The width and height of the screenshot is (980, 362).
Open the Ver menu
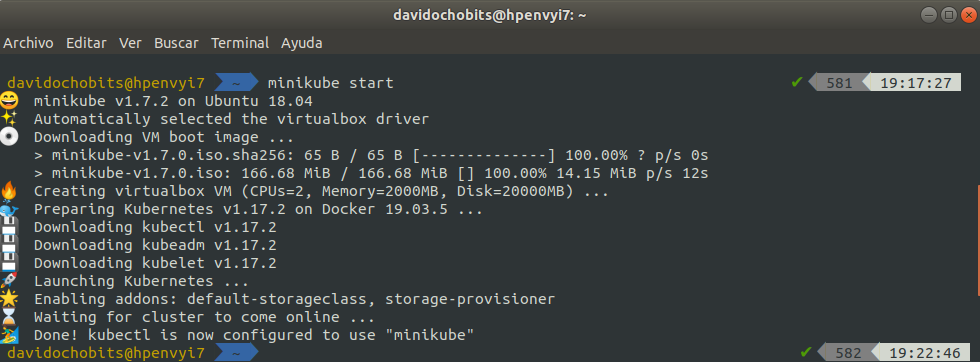click(131, 43)
